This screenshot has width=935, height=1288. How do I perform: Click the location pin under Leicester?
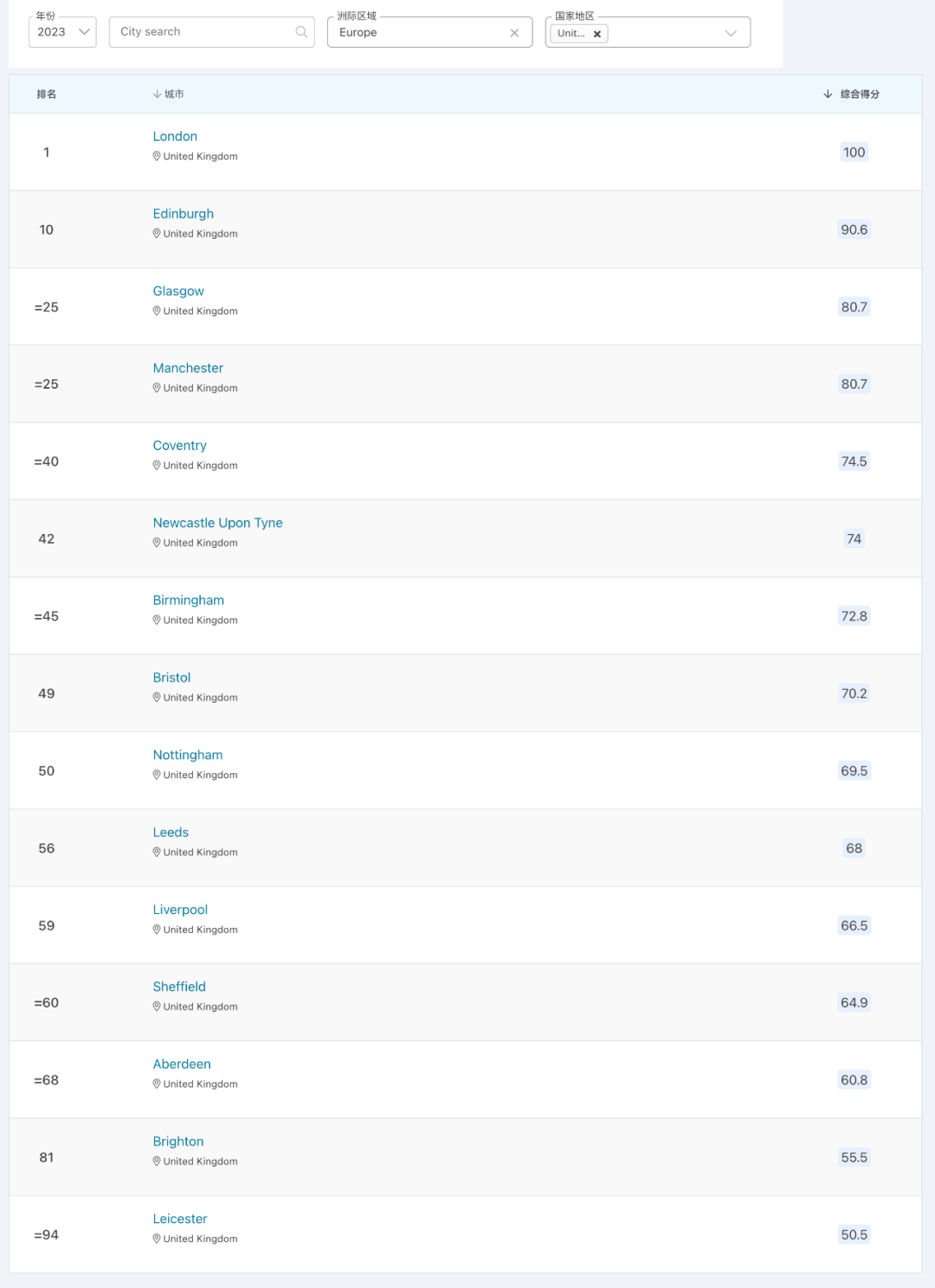(157, 1239)
